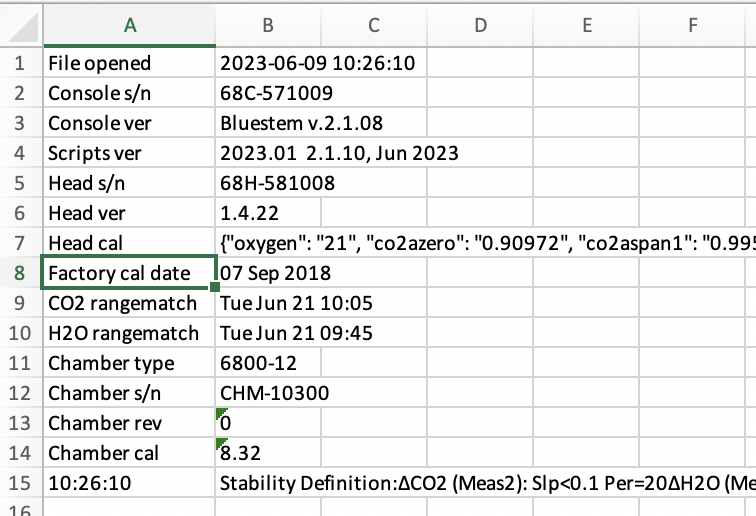Click the green error triangle in cell B14

tap(221, 444)
